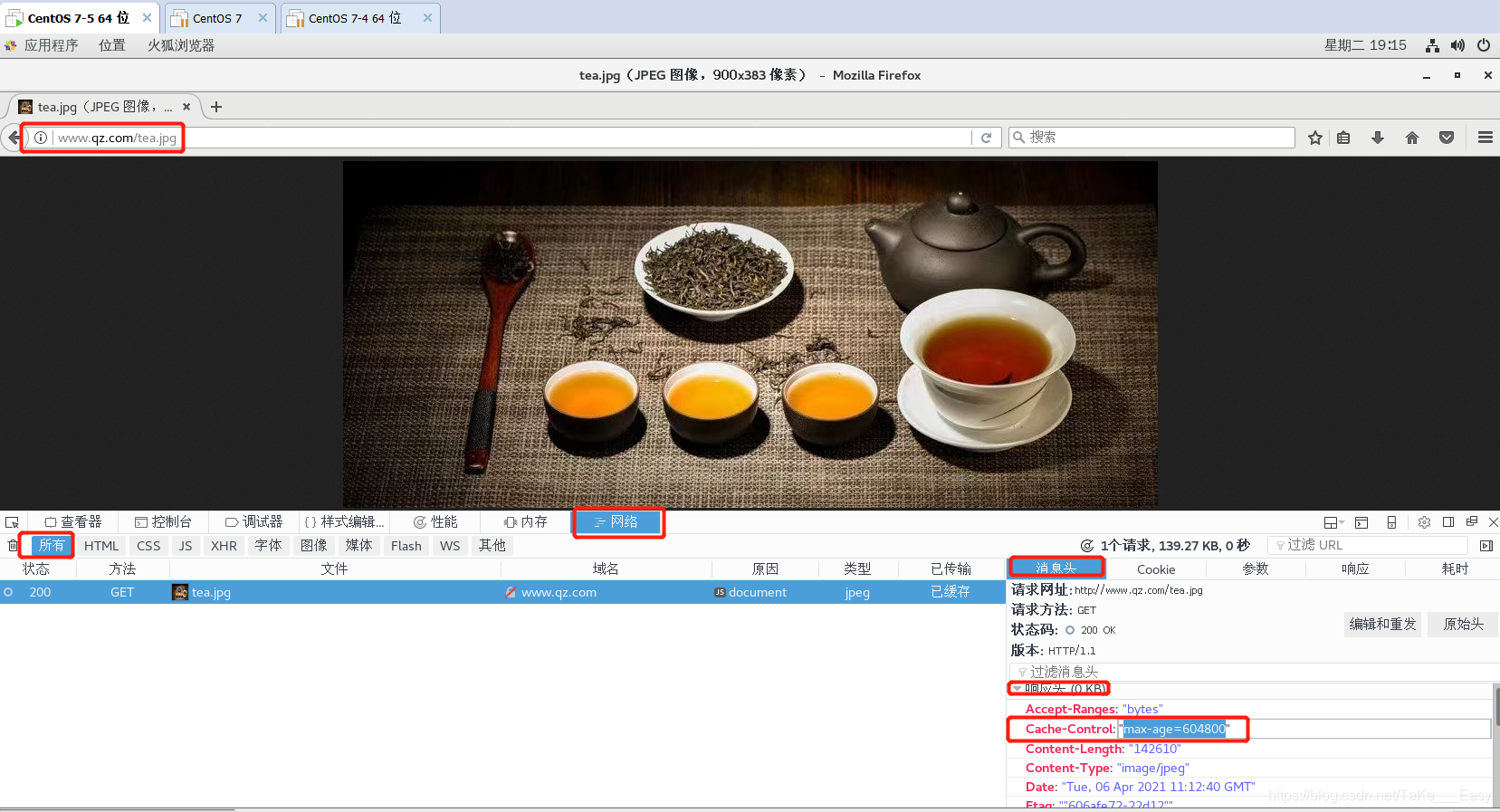Screen dimensions: 1500x812
Task: Bookmark this page with the star icon
Action: pyautogui.click(x=1315, y=138)
